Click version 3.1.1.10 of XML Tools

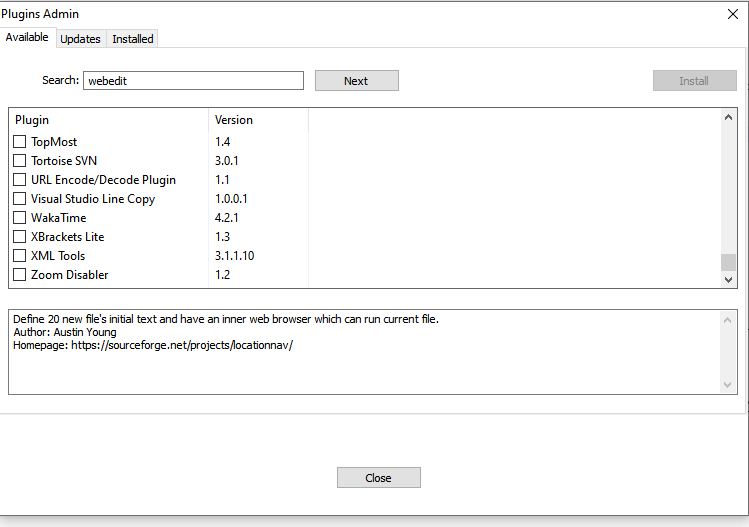tap(235, 256)
